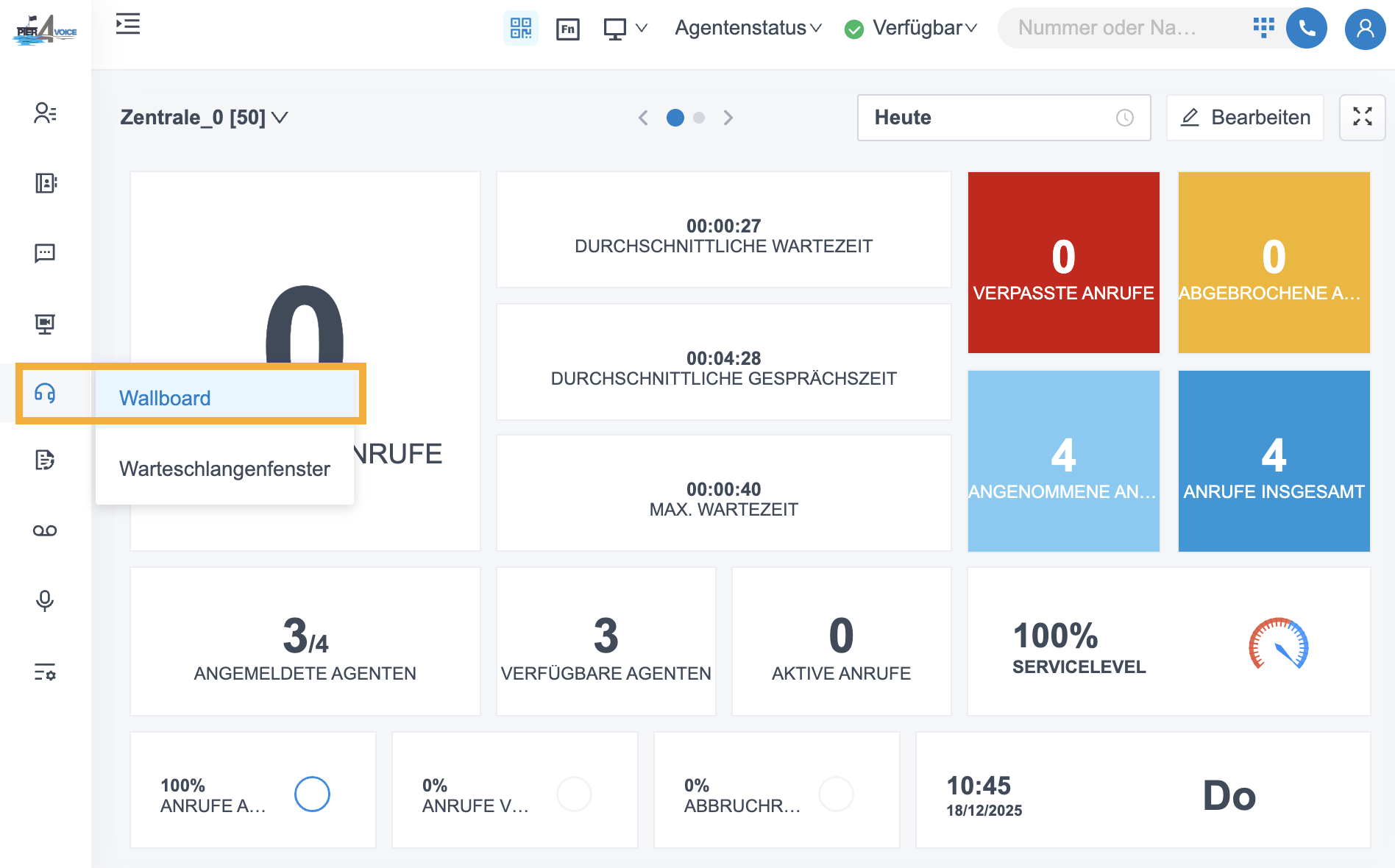
Task: Open the voicemail icon in the sidebar
Action: [x=45, y=530]
